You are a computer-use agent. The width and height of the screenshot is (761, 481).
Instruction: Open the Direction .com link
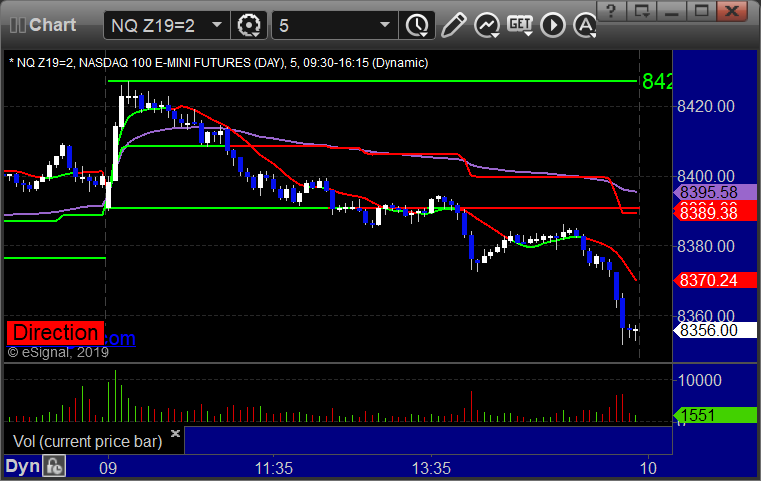coord(71,334)
